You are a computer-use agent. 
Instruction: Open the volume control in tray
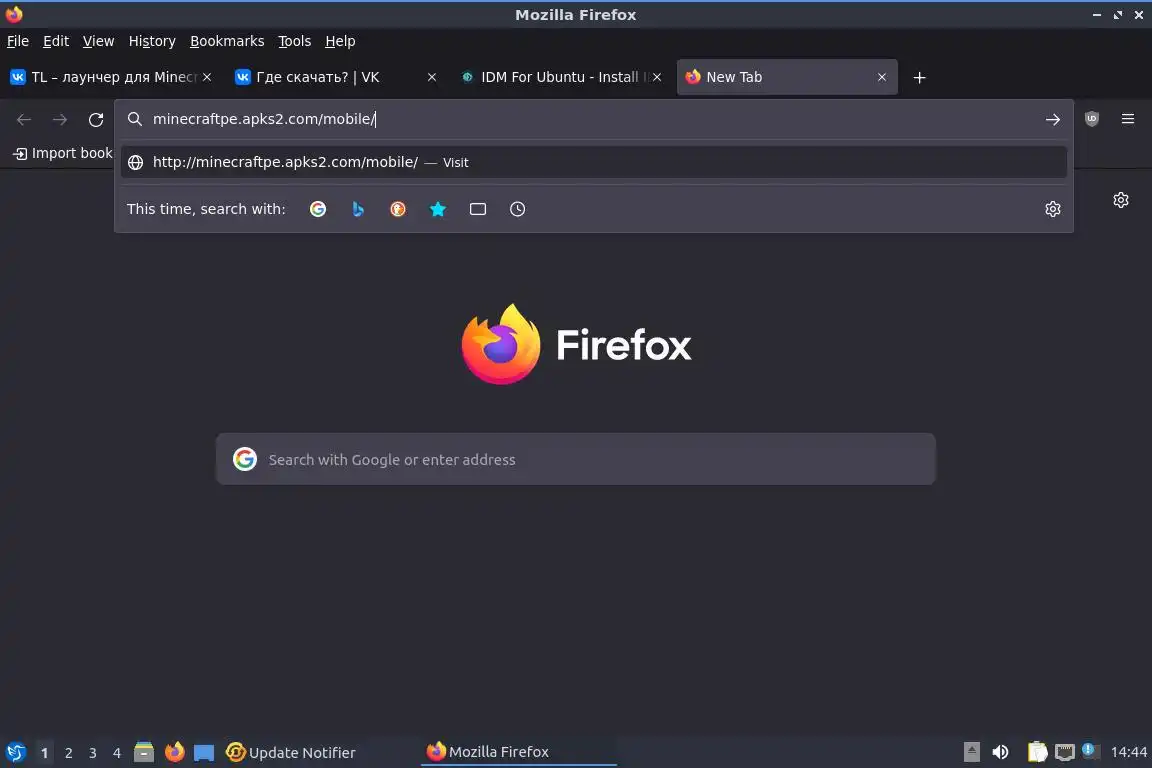click(1000, 752)
